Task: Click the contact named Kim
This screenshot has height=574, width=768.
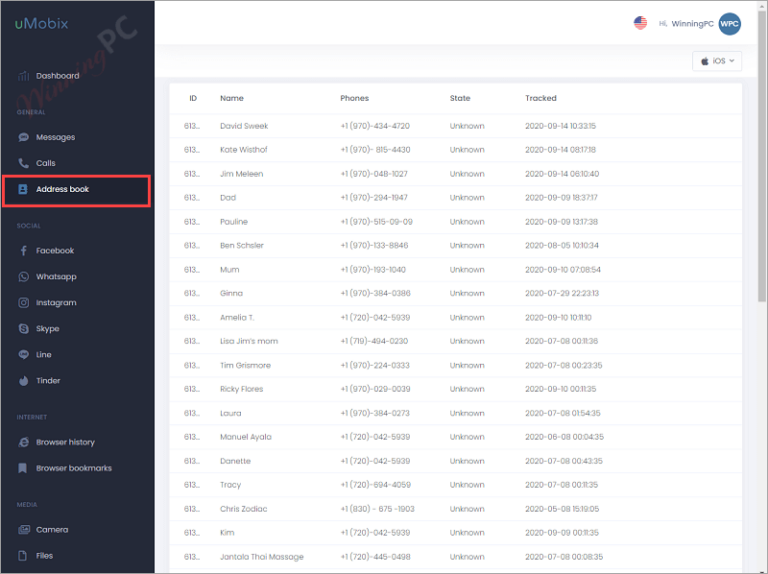Action: coord(227,533)
